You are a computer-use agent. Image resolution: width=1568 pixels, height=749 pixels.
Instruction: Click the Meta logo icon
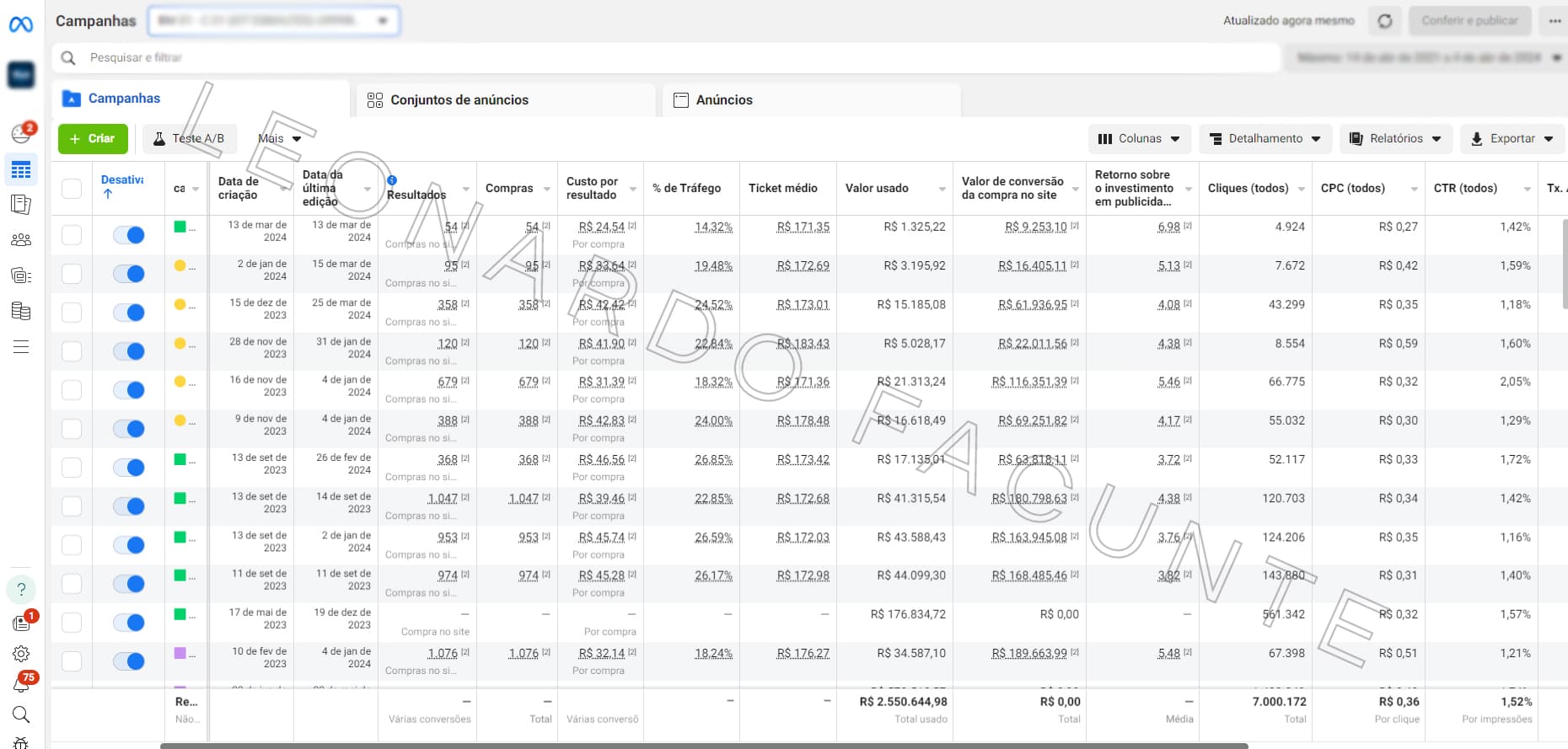pos(21,24)
